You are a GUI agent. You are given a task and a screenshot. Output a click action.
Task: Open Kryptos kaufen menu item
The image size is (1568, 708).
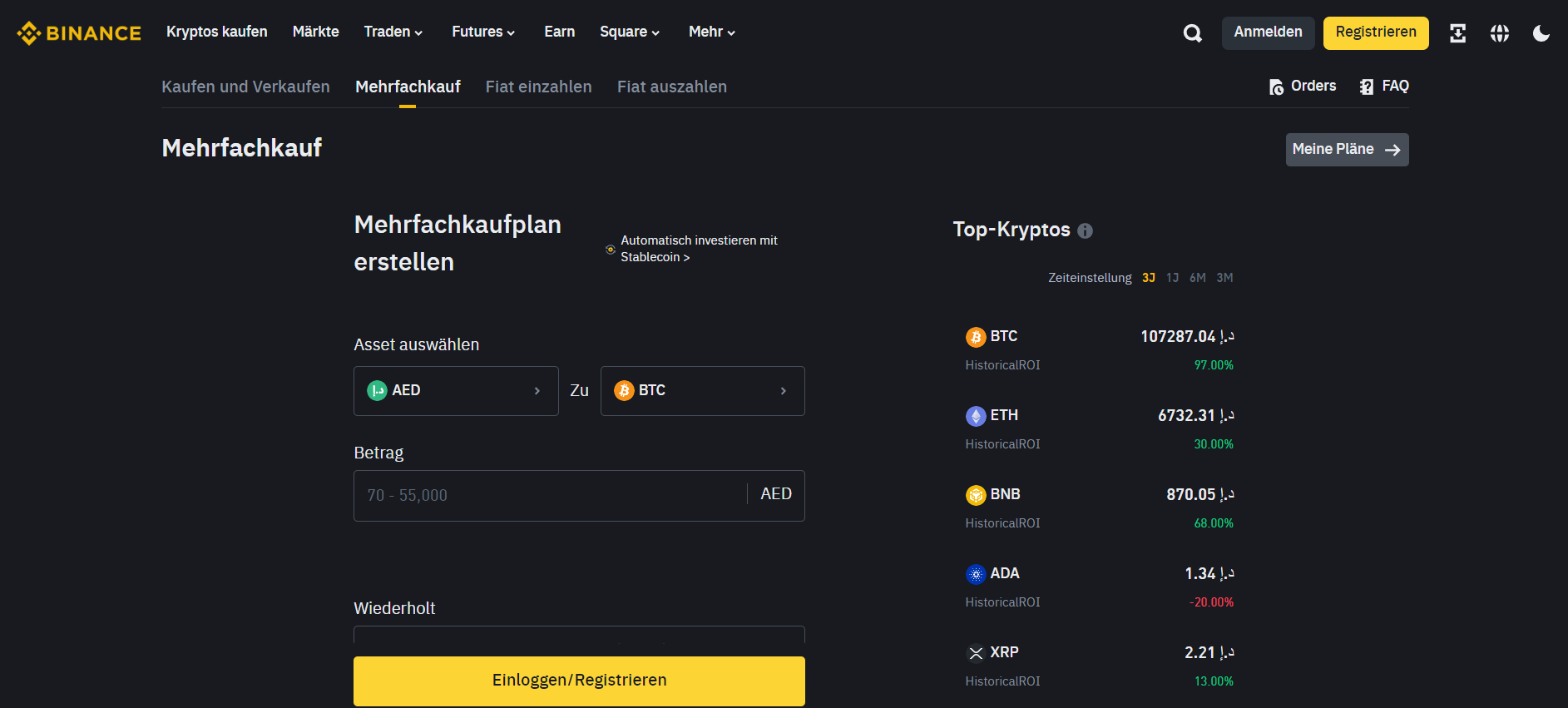[217, 32]
